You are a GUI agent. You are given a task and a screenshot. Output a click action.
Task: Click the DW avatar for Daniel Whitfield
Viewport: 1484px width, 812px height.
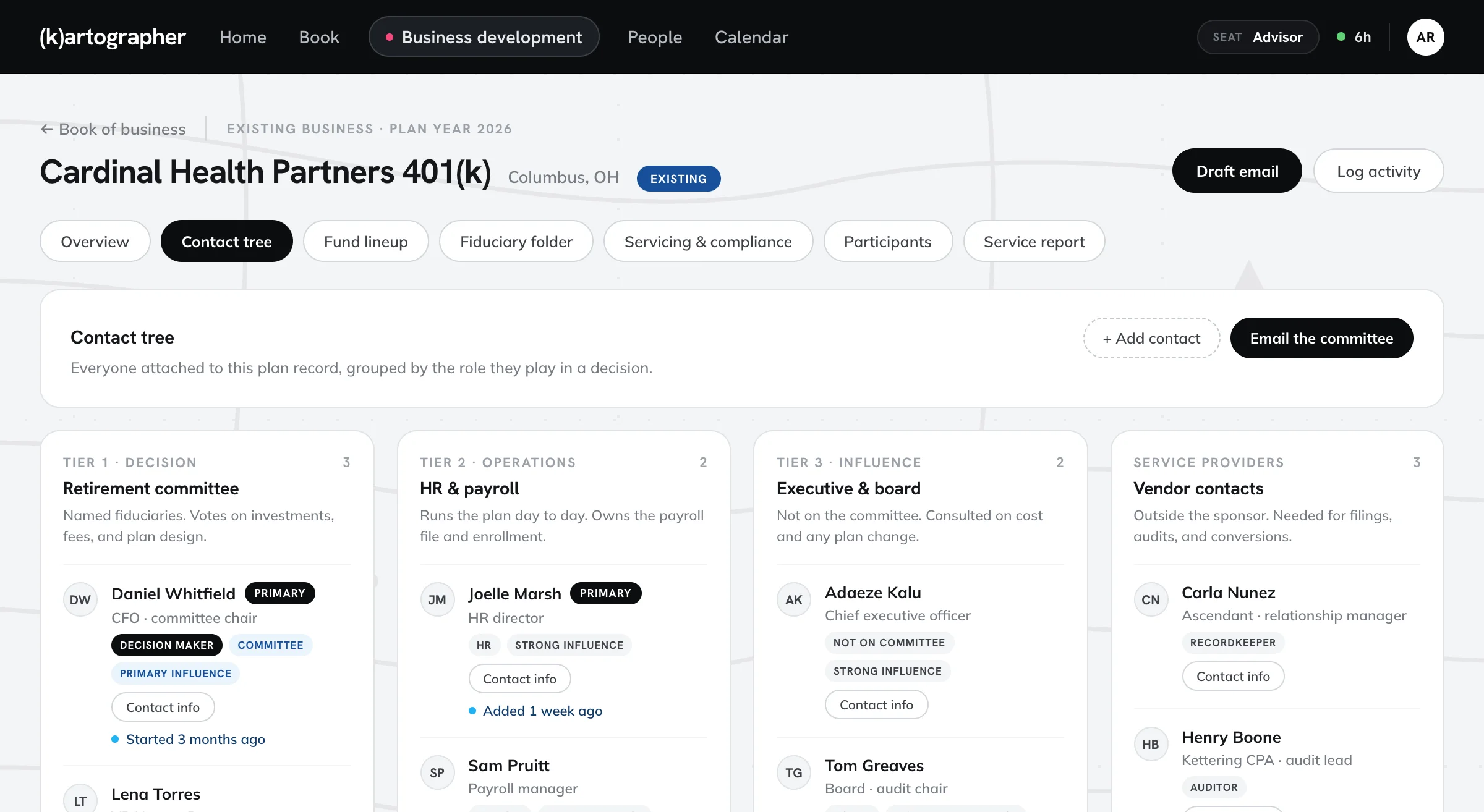pos(80,599)
